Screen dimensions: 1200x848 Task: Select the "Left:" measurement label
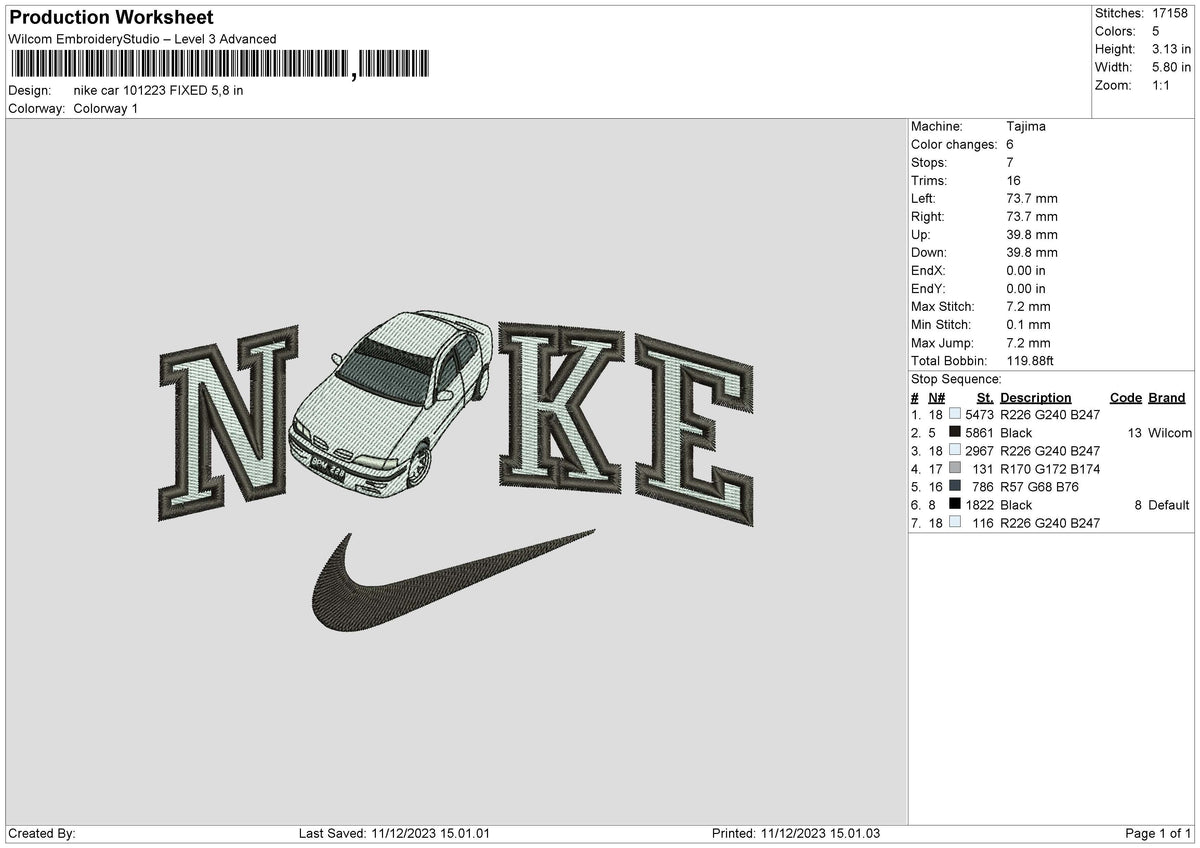[924, 199]
